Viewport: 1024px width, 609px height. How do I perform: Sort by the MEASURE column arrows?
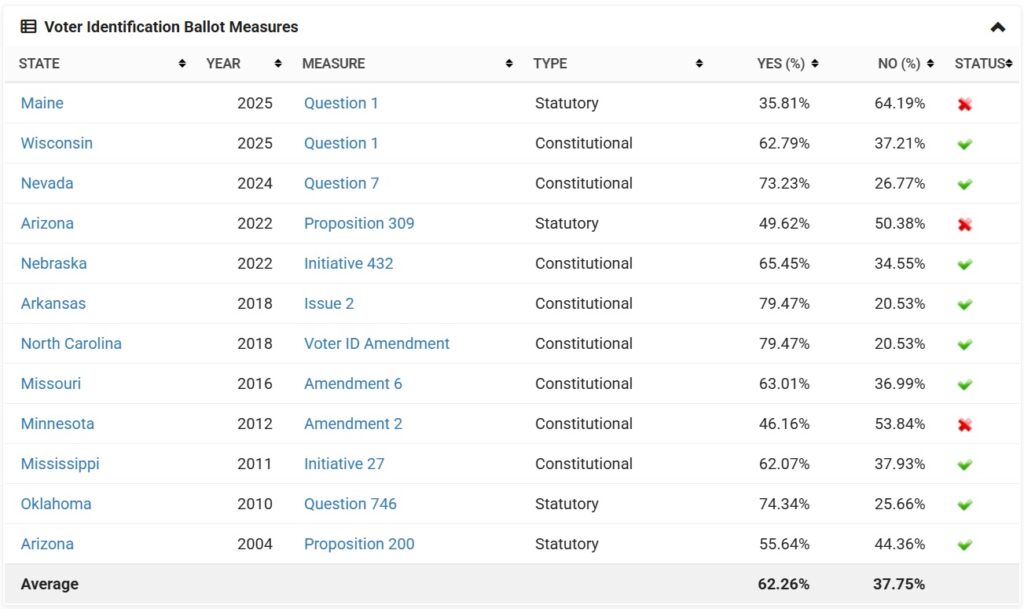tap(512, 64)
